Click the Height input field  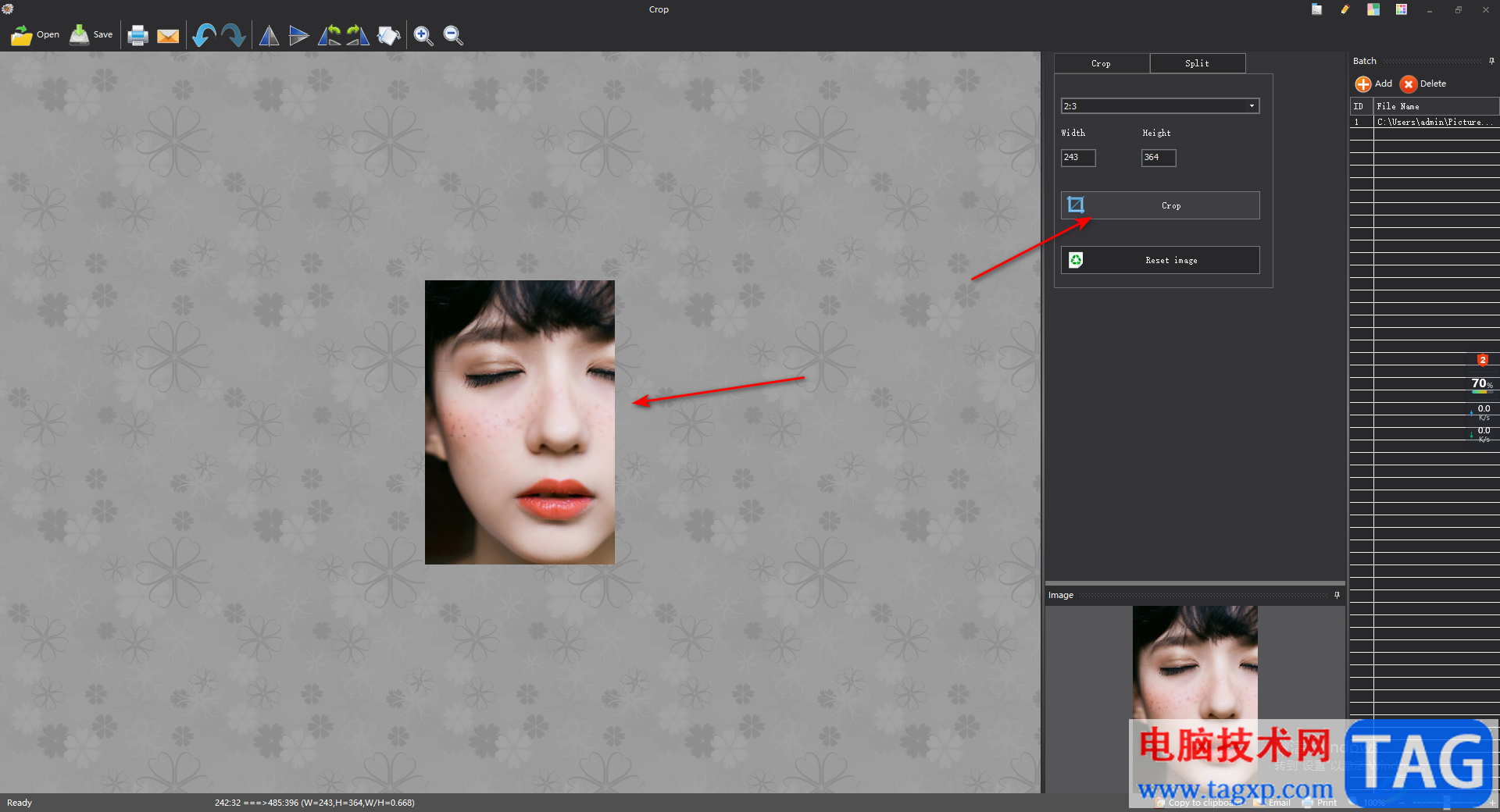(x=1159, y=158)
